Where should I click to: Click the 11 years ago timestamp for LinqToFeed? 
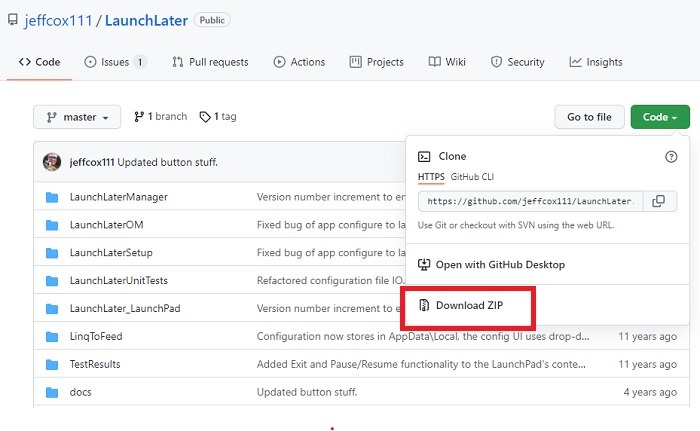[x=647, y=336]
